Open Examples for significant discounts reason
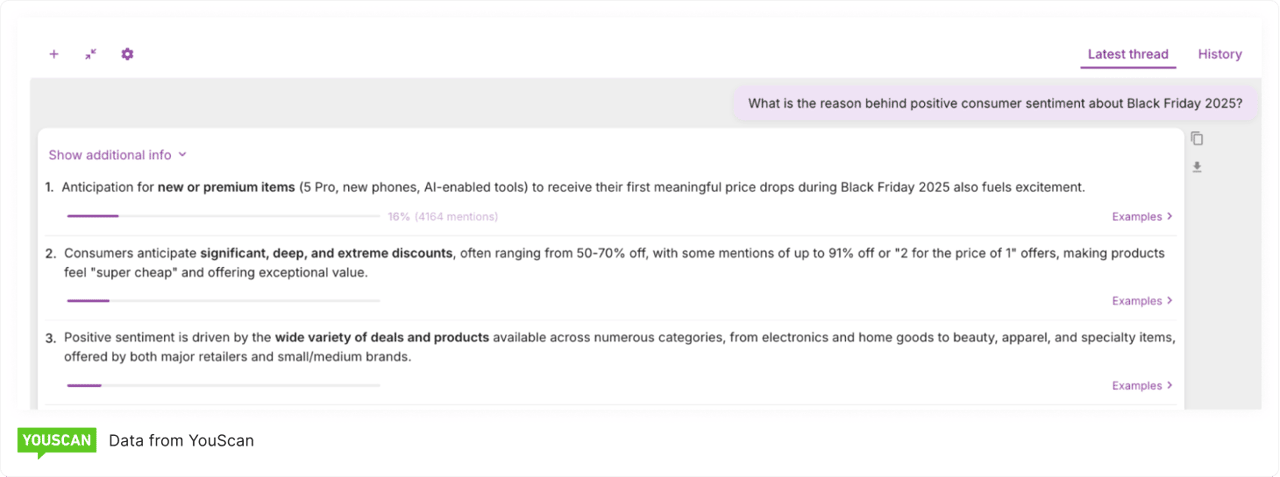Viewport: 1280px width, 477px height. [1142, 301]
